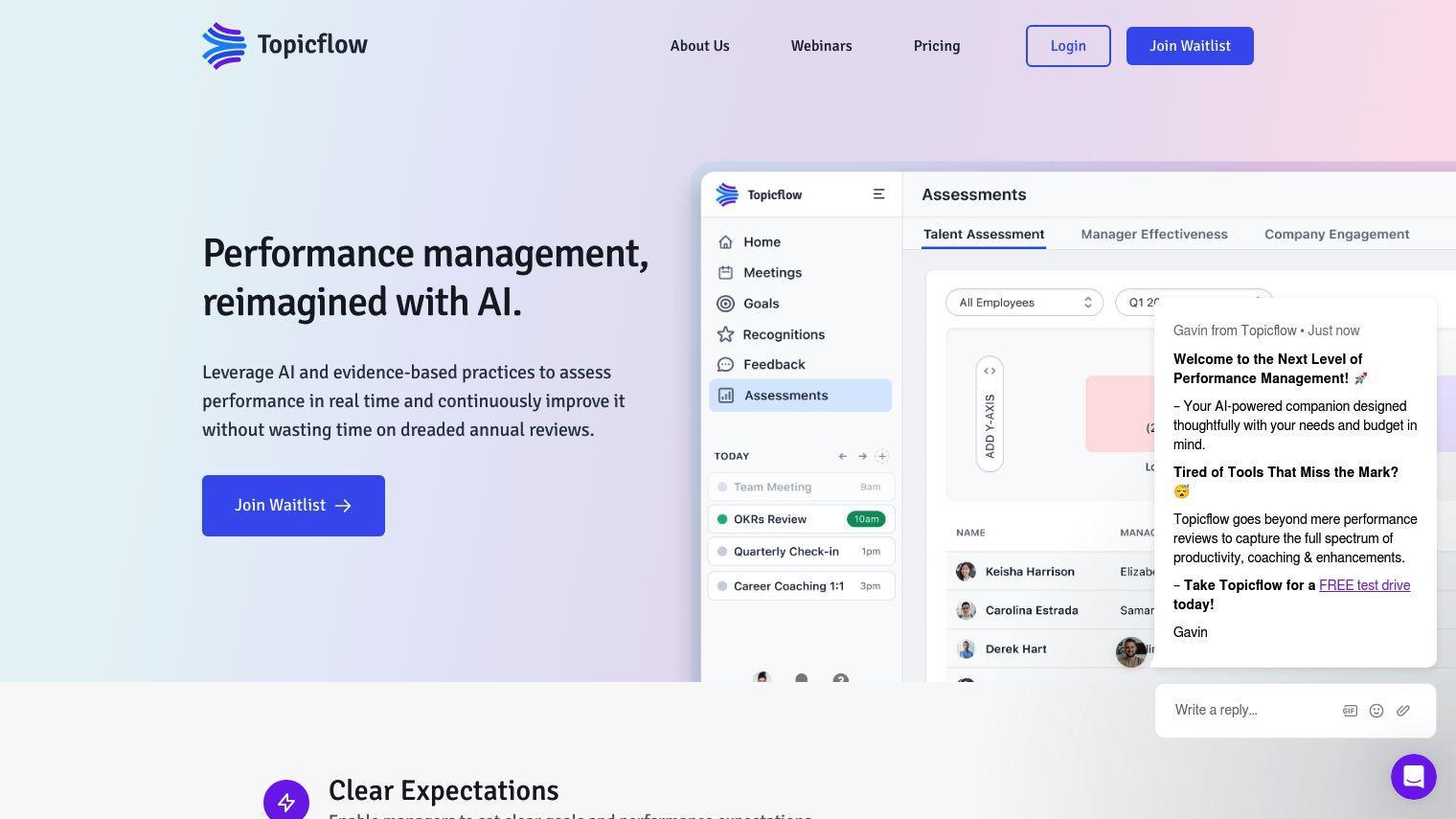Viewport: 1456px width, 819px height.
Task: Click the Topicflow logo inside app preview
Action: 759,194
